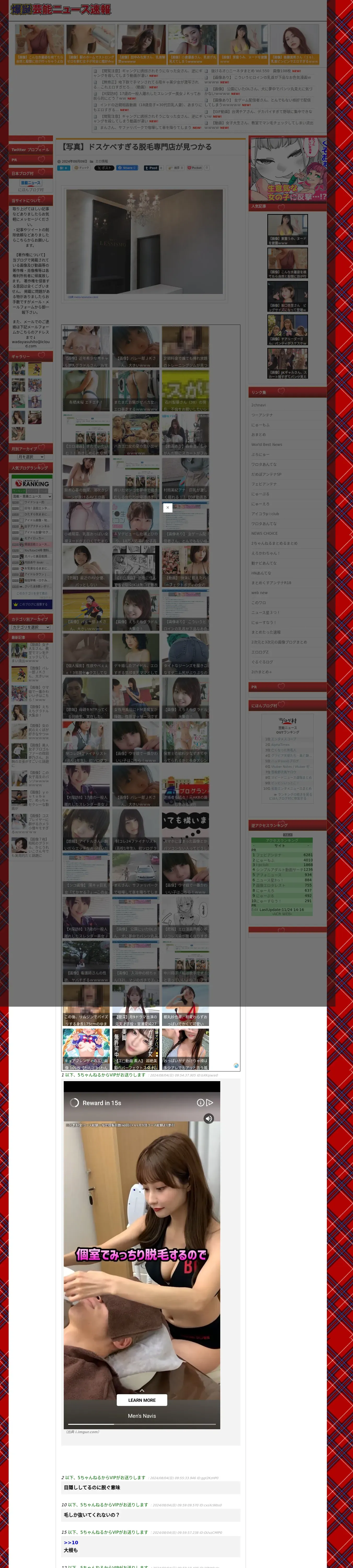Click the Twitter プロフィール sidebar header
Viewport: 353px width, 1568px height.
[31, 149]
